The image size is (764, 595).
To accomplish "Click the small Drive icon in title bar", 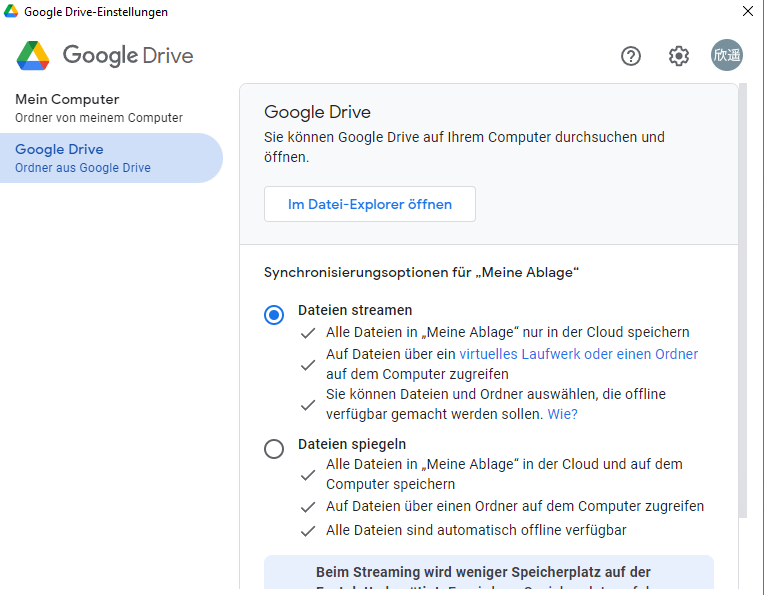I will 11,12.
